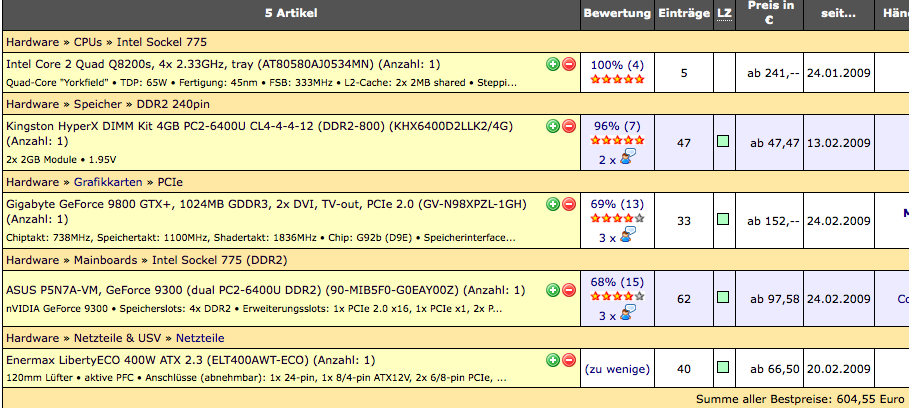Image resolution: width=909 pixels, height=408 pixels.
Task: Open 68% (15) rating link
Action: (617, 282)
